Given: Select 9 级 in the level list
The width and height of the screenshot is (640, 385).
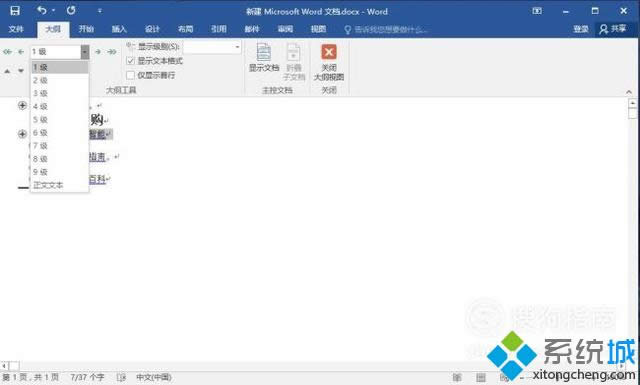Looking at the screenshot, I should 60,172.
